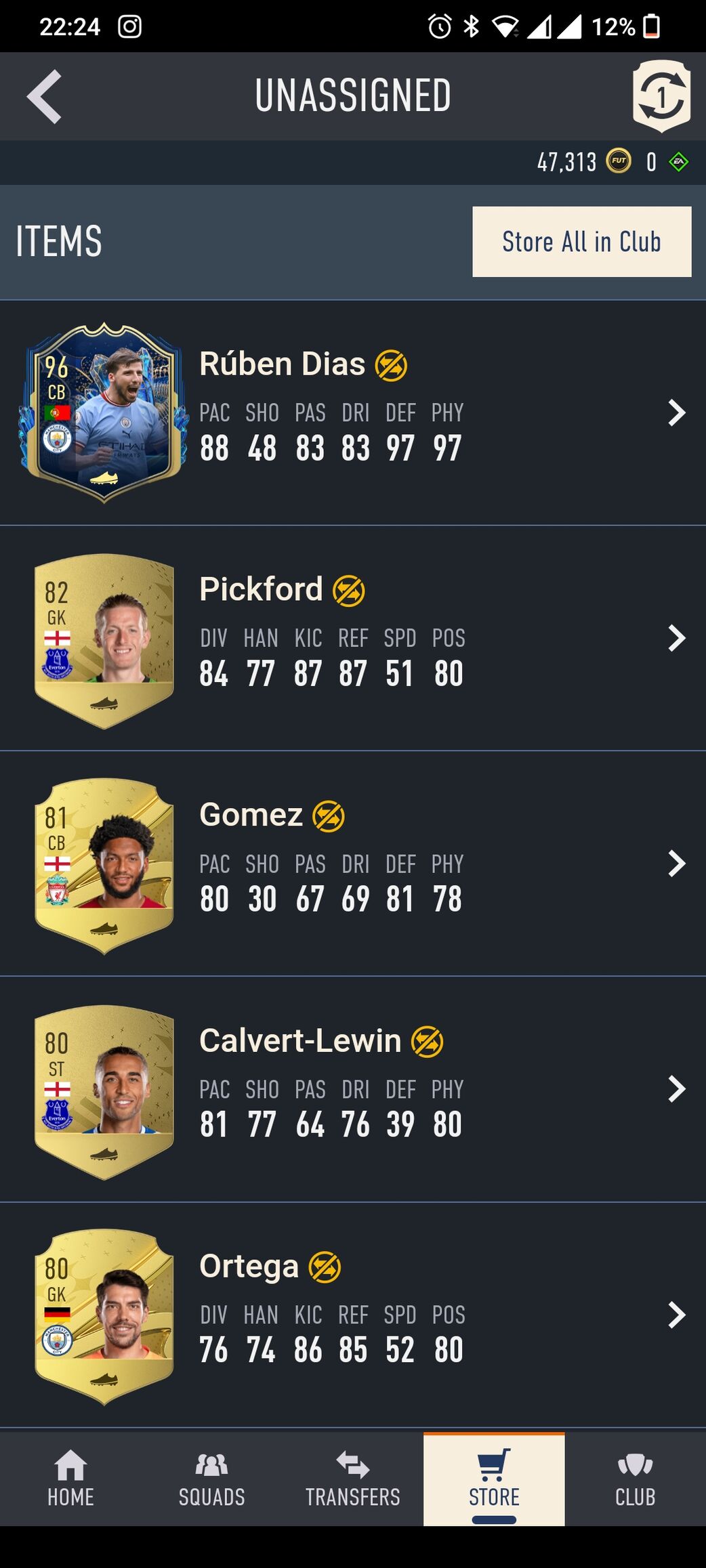Tap the green FIFA points icon

678,162
